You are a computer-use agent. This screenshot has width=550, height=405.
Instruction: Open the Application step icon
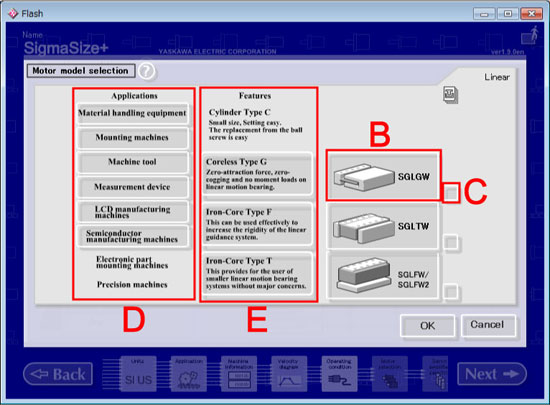point(189,374)
